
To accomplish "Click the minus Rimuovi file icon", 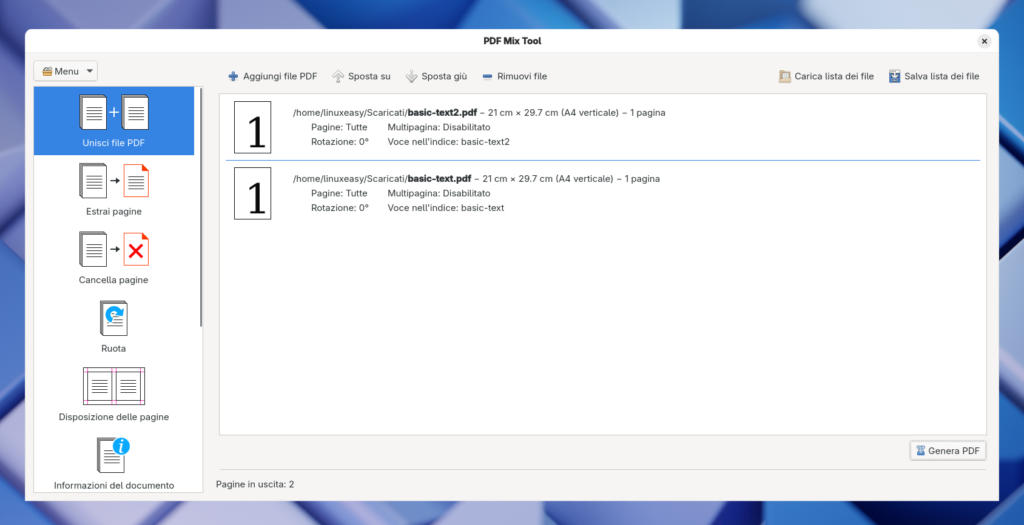I will click(487, 76).
